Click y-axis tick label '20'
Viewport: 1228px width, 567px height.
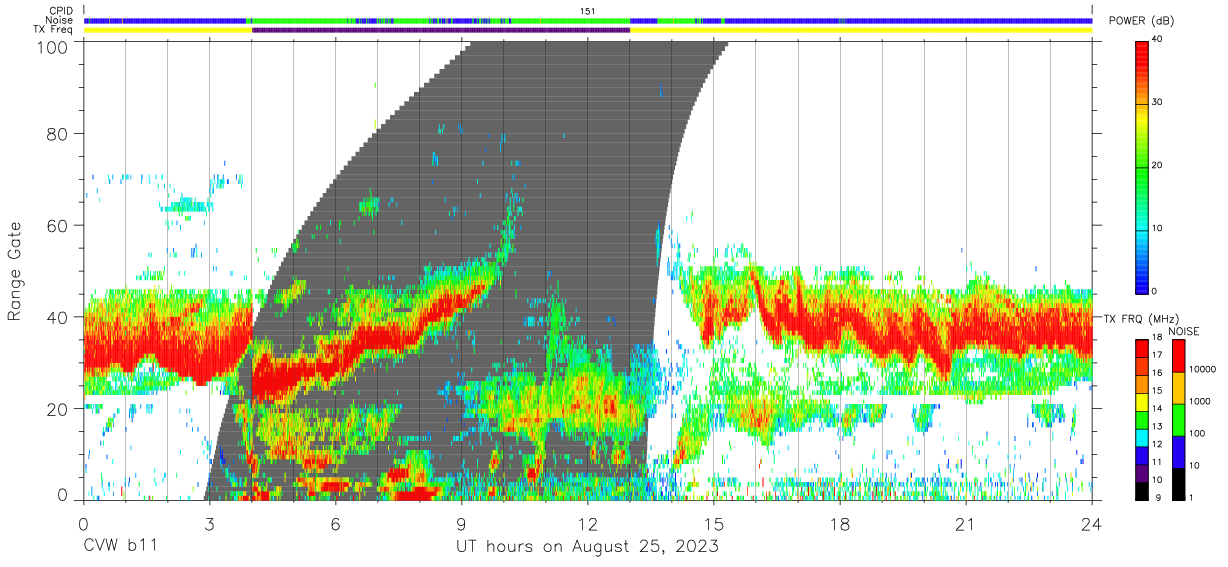(x=58, y=409)
